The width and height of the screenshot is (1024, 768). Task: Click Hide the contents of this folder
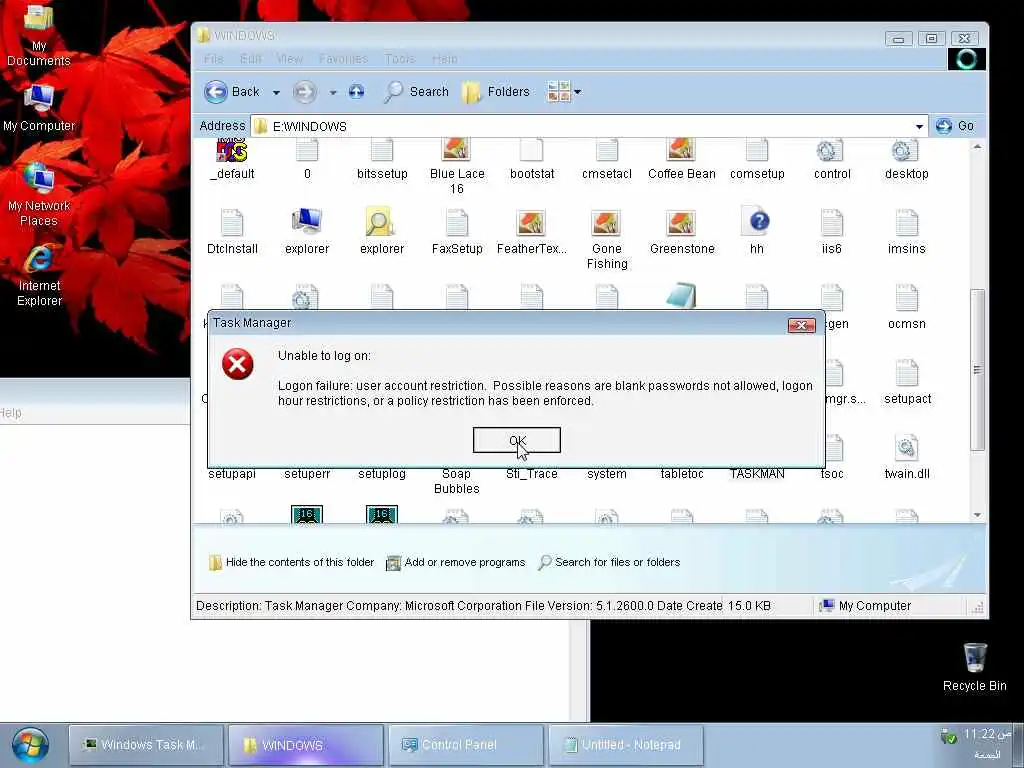click(x=291, y=562)
